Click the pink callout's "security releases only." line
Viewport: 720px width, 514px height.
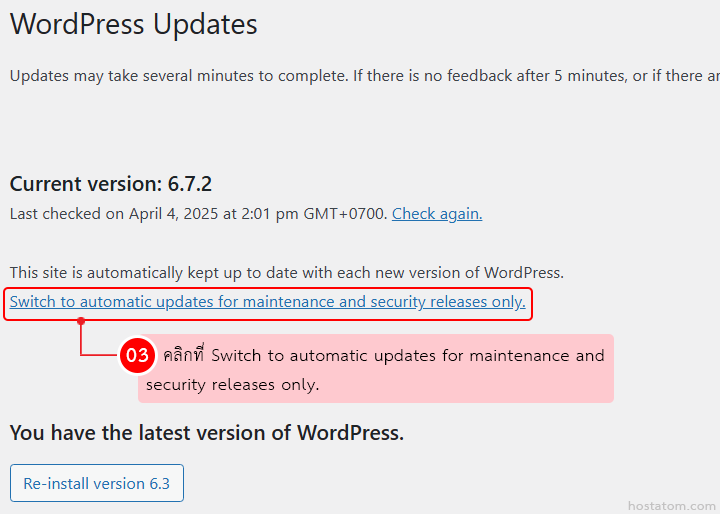[232, 384]
